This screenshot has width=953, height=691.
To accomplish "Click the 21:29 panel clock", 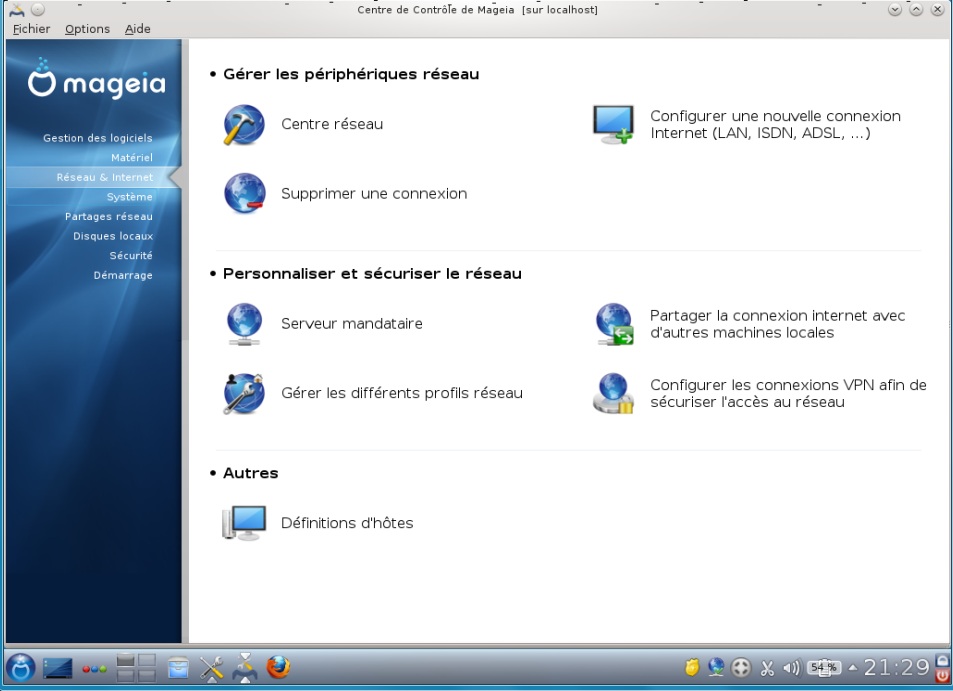I will 896,668.
